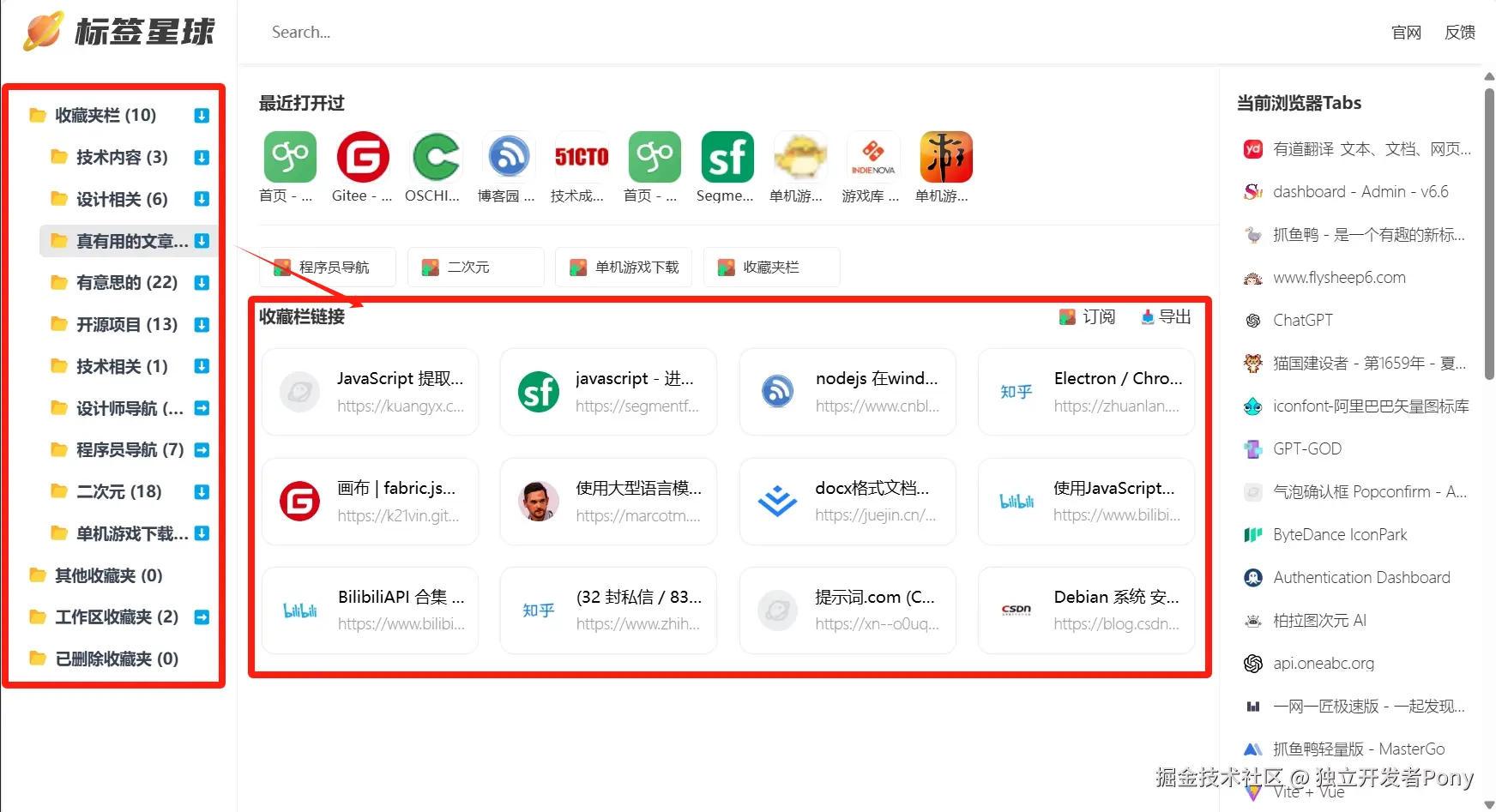Collapse the 有意思的 (22) folder arrow

202,283
